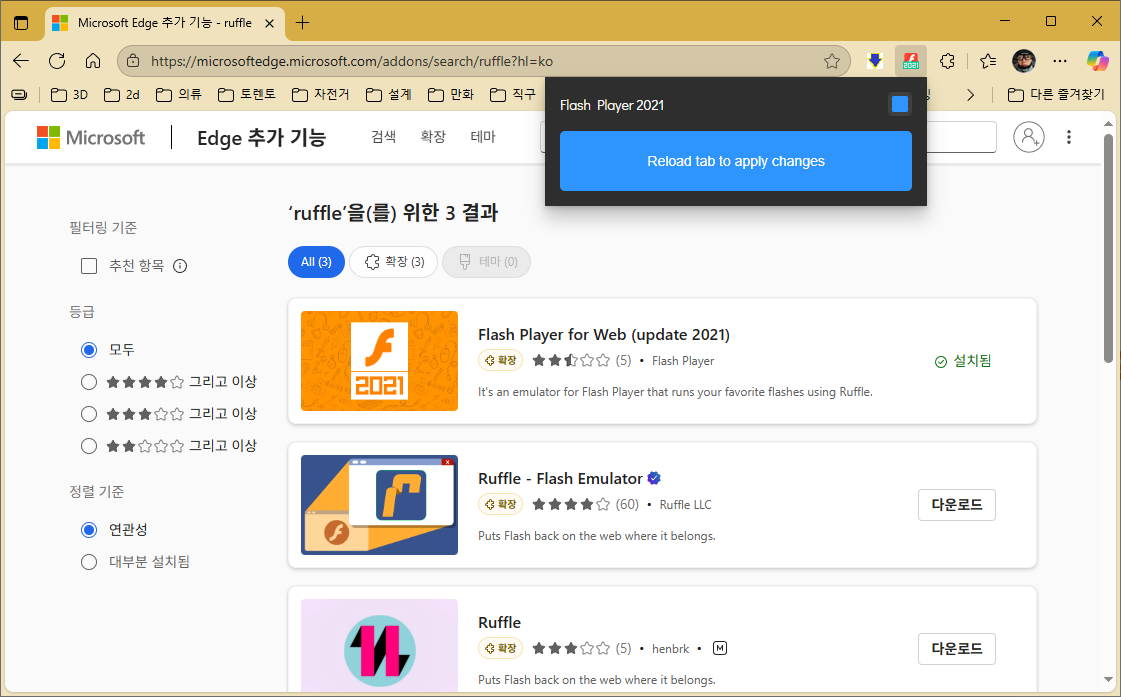Open Ruffle - Flash Emulator title link

click(560, 478)
